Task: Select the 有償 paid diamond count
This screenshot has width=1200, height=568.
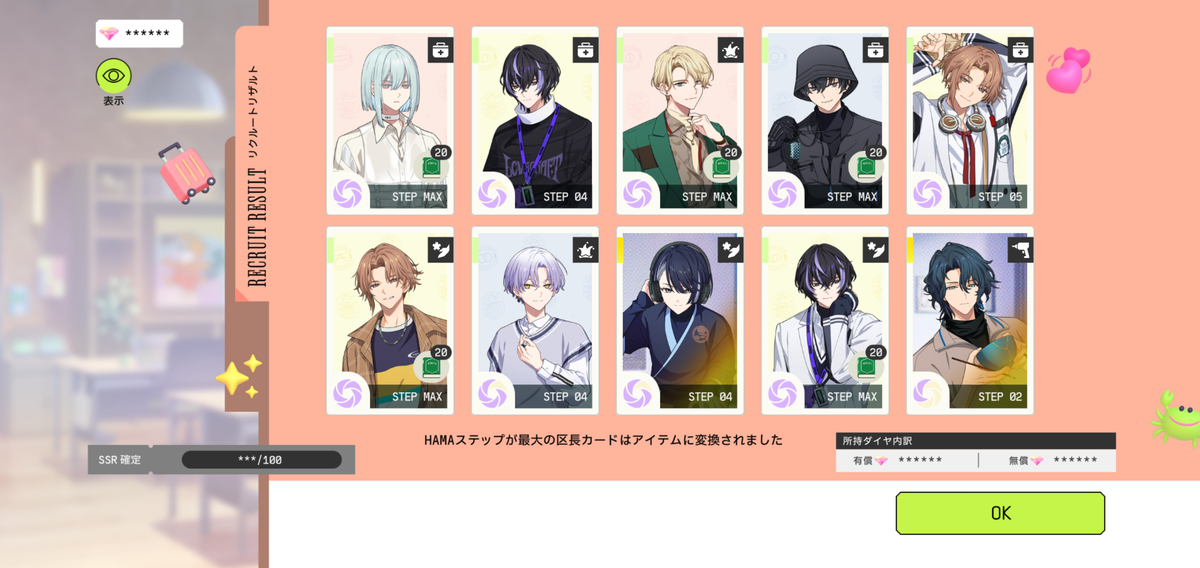Action: click(920, 460)
